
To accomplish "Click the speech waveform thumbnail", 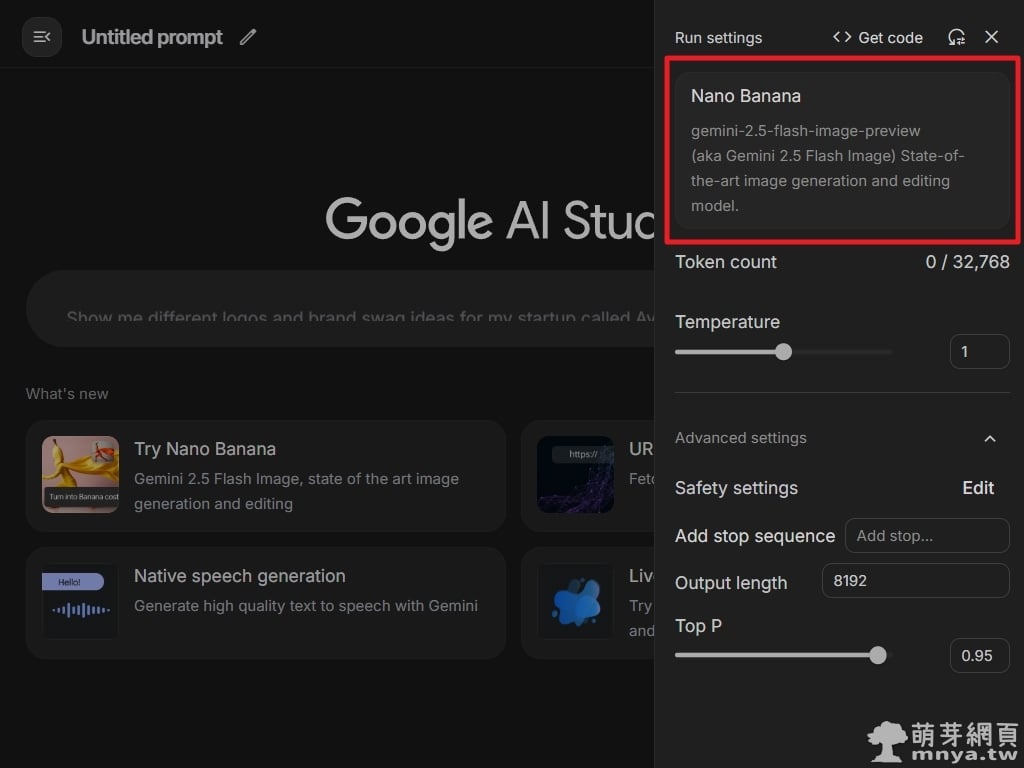I will click(x=80, y=601).
